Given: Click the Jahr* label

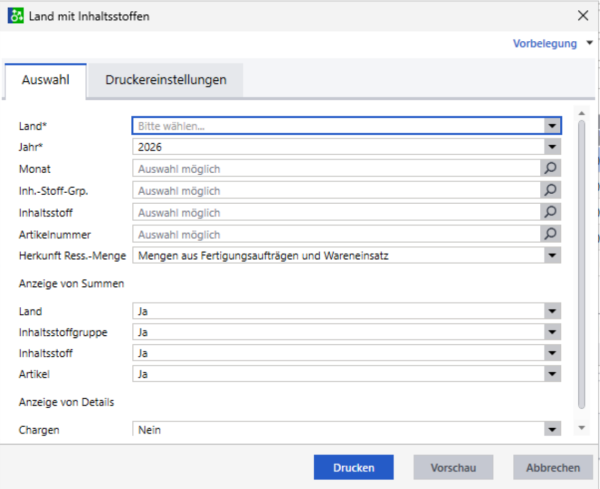Looking at the screenshot, I should click(31, 147).
